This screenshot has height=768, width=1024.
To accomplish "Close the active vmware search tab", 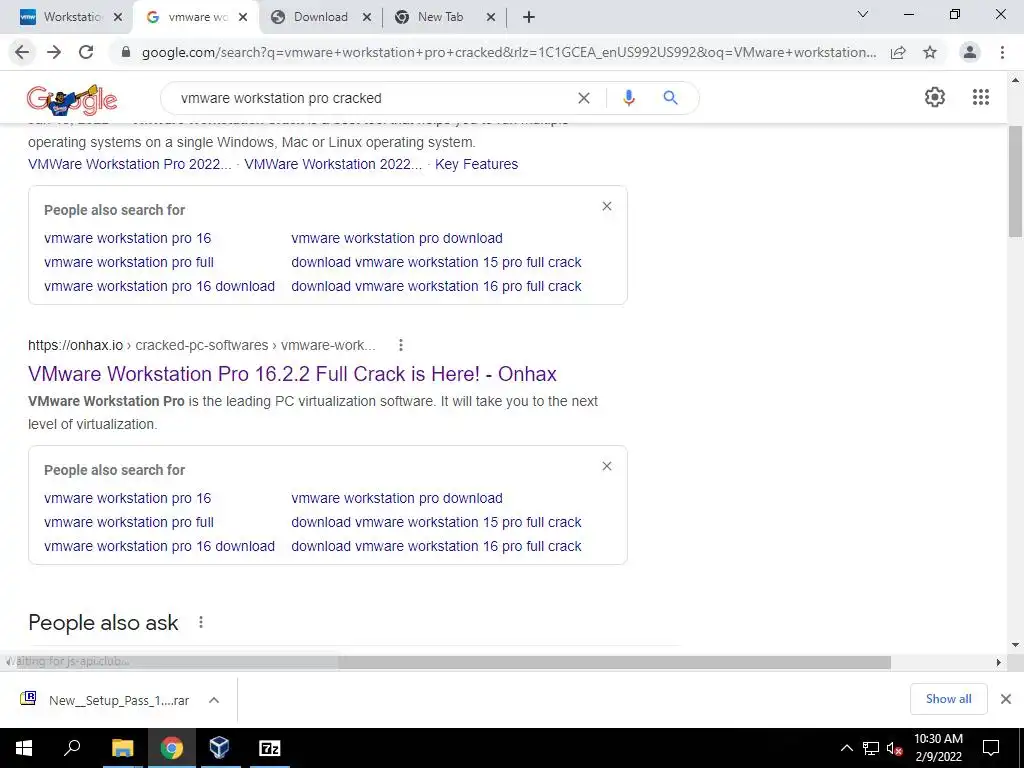I will point(243,18).
